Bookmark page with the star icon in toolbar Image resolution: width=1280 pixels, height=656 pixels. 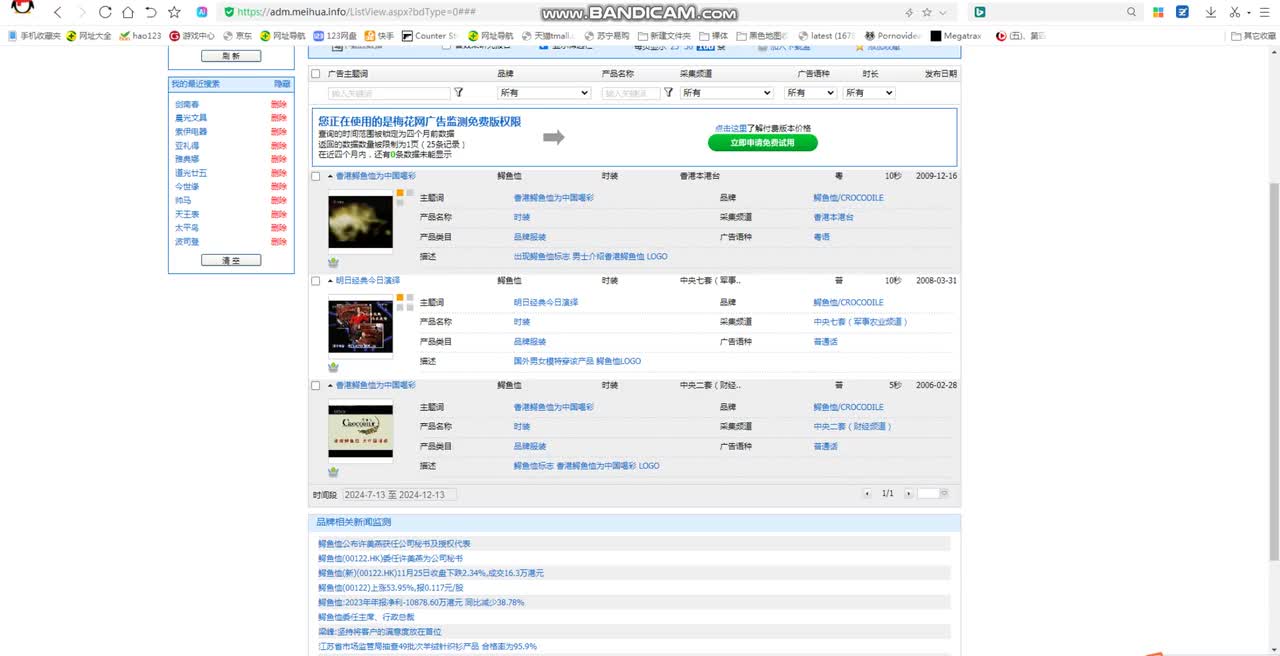coord(175,12)
